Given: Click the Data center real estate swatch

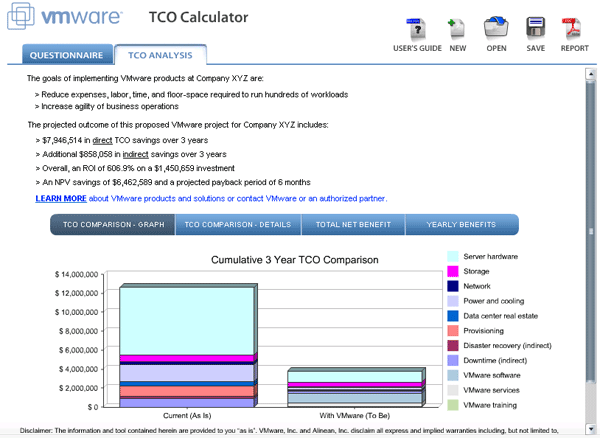Looking at the screenshot, I should (x=453, y=316).
